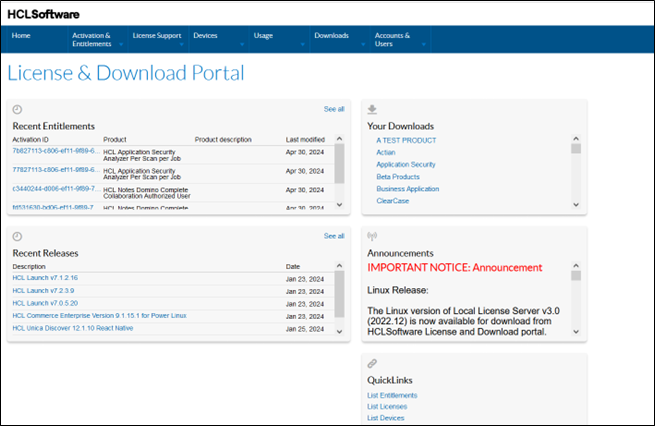Open Actian download link

pyautogui.click(x=386, y=152)
